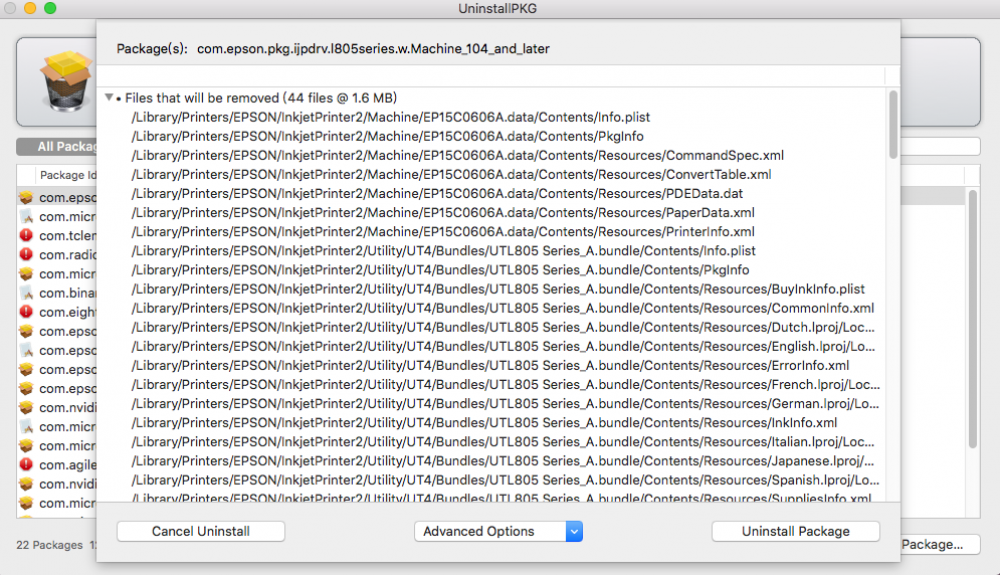The width and height of the screenshot is (1000, 575).
Task: Click the main window package list scrollbar
Action: pyautogui.click(x=973, y=319)
